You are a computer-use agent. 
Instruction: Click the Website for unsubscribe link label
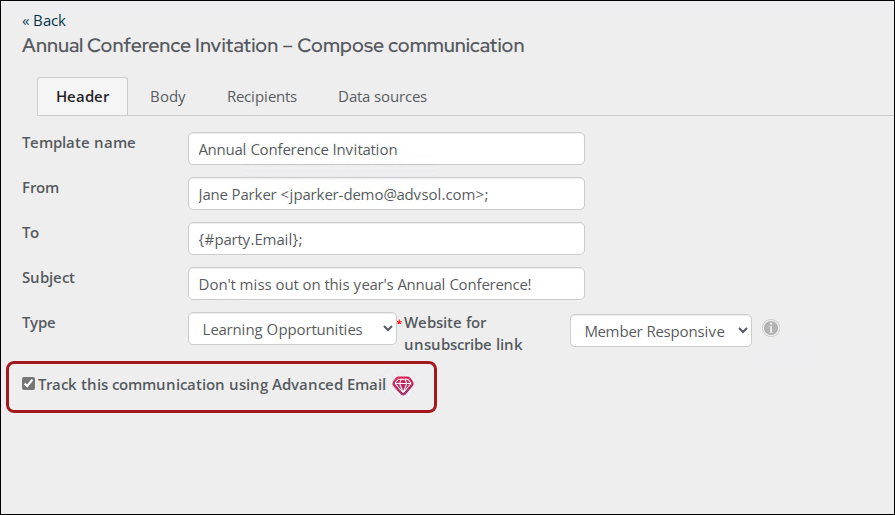click(x=463, y=333)
